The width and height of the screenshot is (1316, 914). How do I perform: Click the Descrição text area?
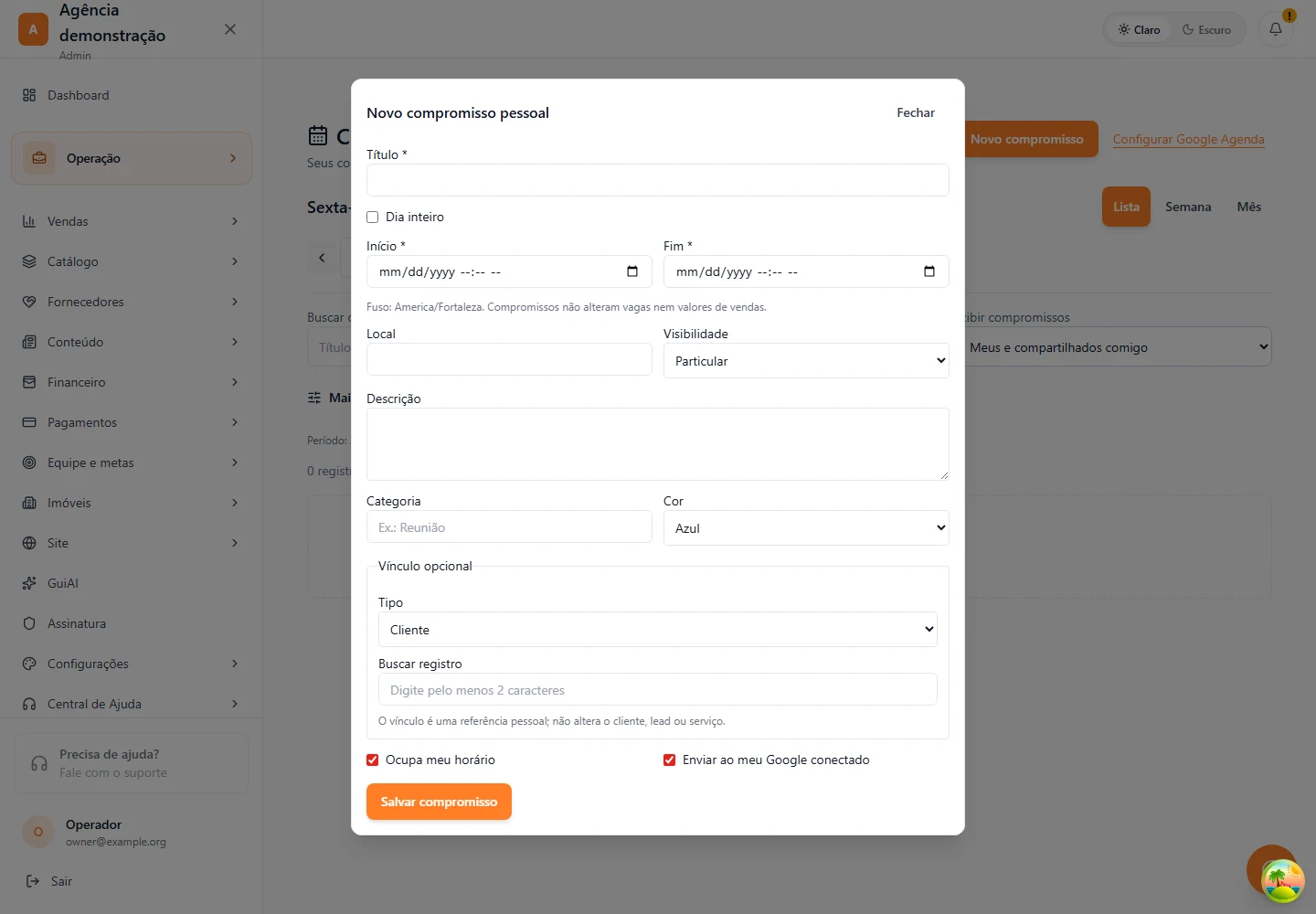point(658,444)
